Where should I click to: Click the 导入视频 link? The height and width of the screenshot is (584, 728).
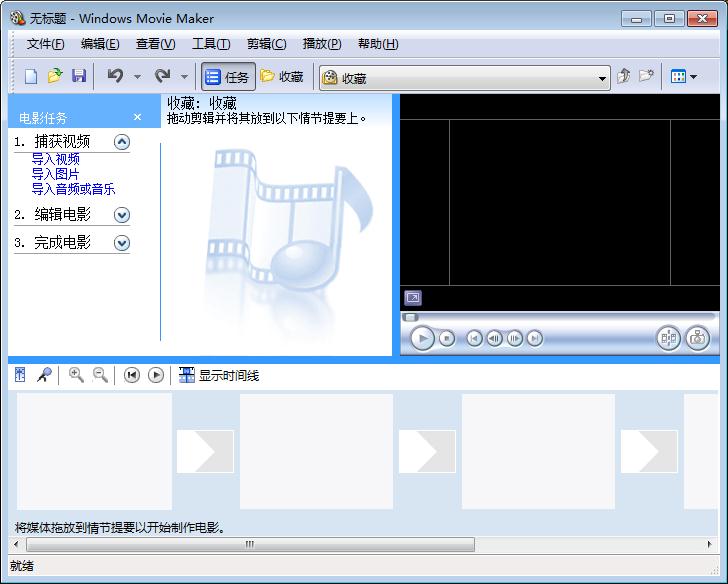point(55,159)
